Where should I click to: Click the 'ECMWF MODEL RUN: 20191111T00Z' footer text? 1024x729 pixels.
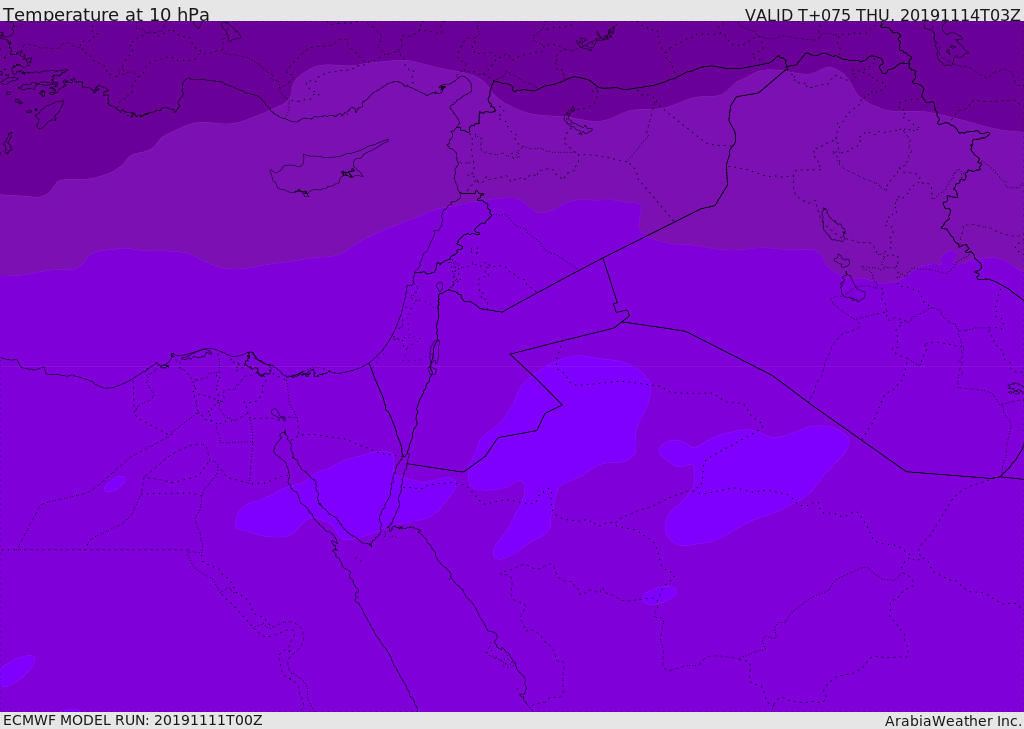(133, 720)
